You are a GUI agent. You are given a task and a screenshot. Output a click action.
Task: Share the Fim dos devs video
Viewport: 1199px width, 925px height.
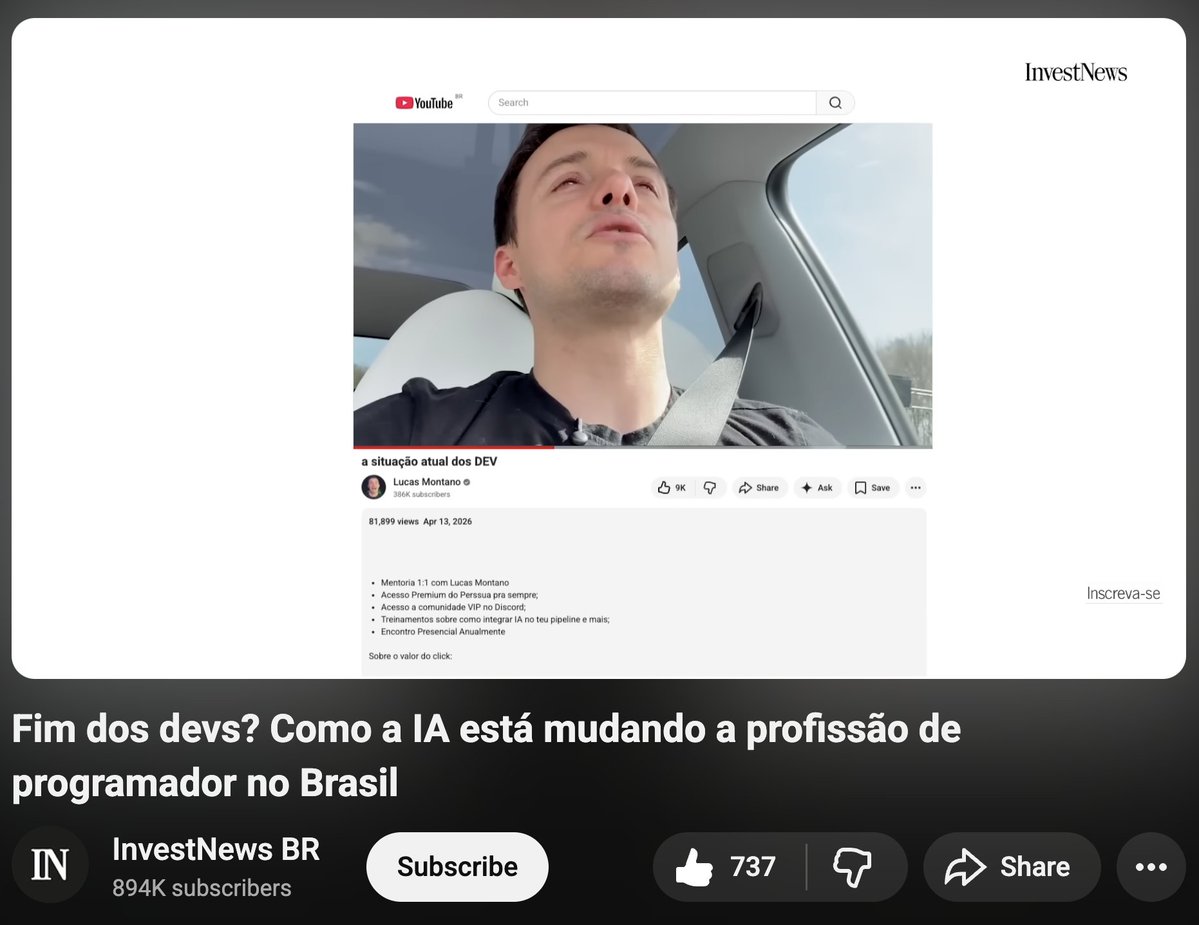tap(1011, 867)
